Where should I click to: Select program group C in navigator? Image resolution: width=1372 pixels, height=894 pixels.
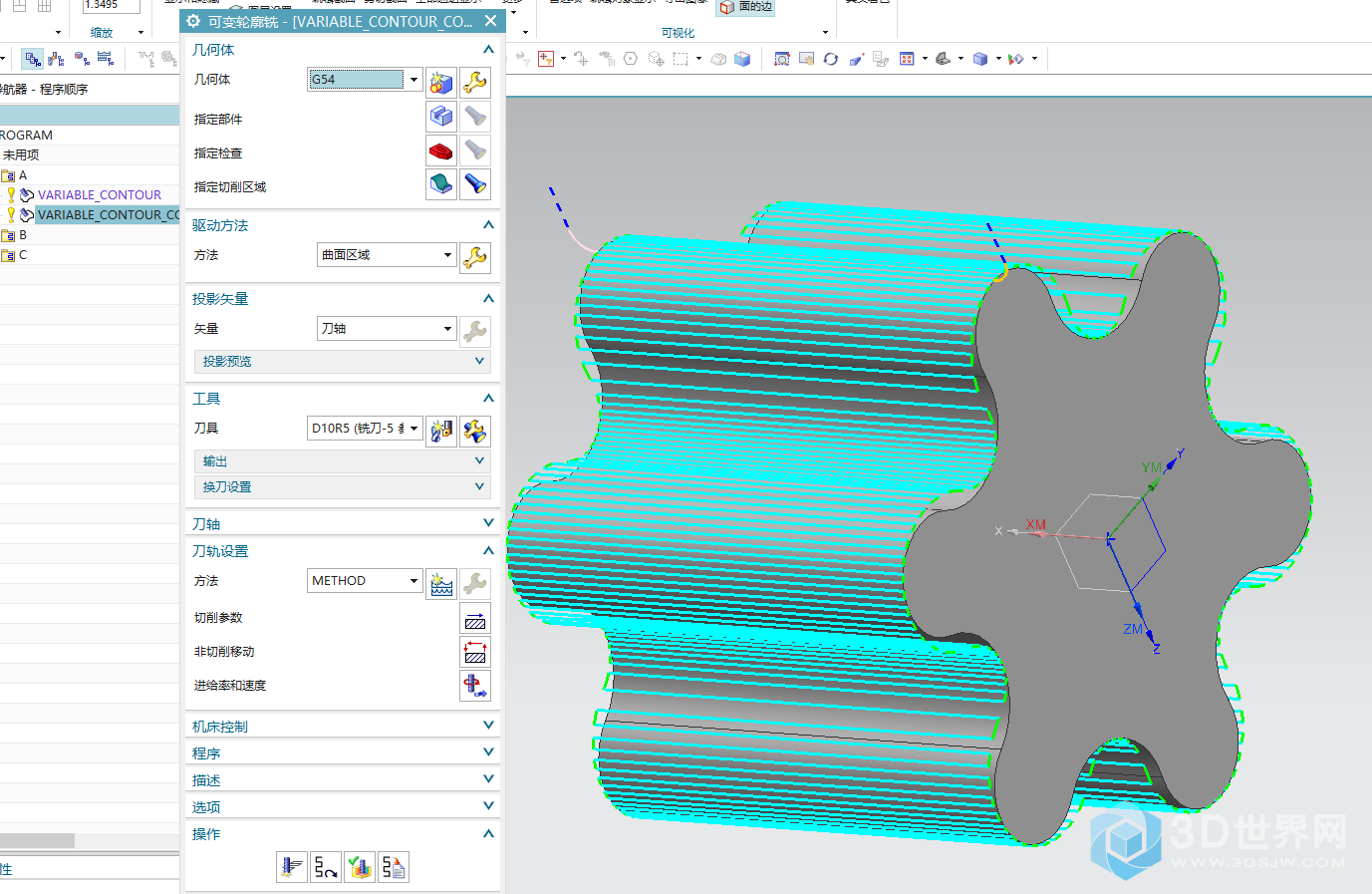tap(23, 255)
